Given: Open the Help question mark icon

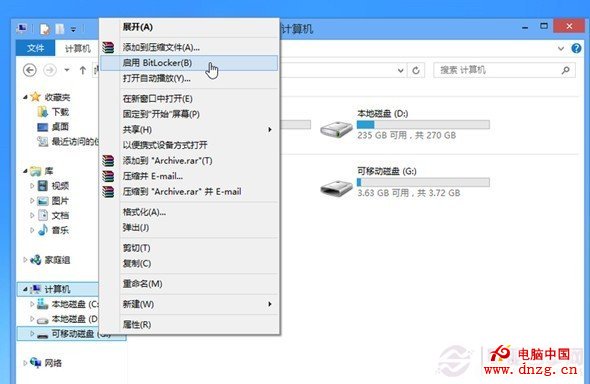Looking at the screenshot, I should tap(576, 48).
